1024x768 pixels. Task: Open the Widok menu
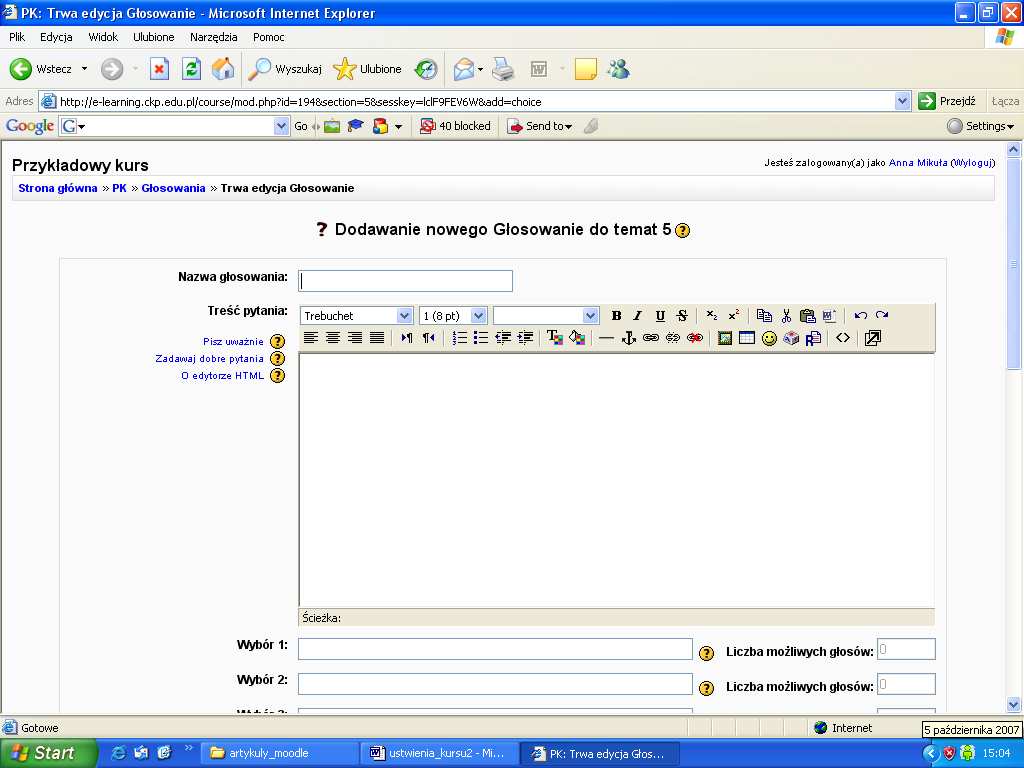coord(103,37)
